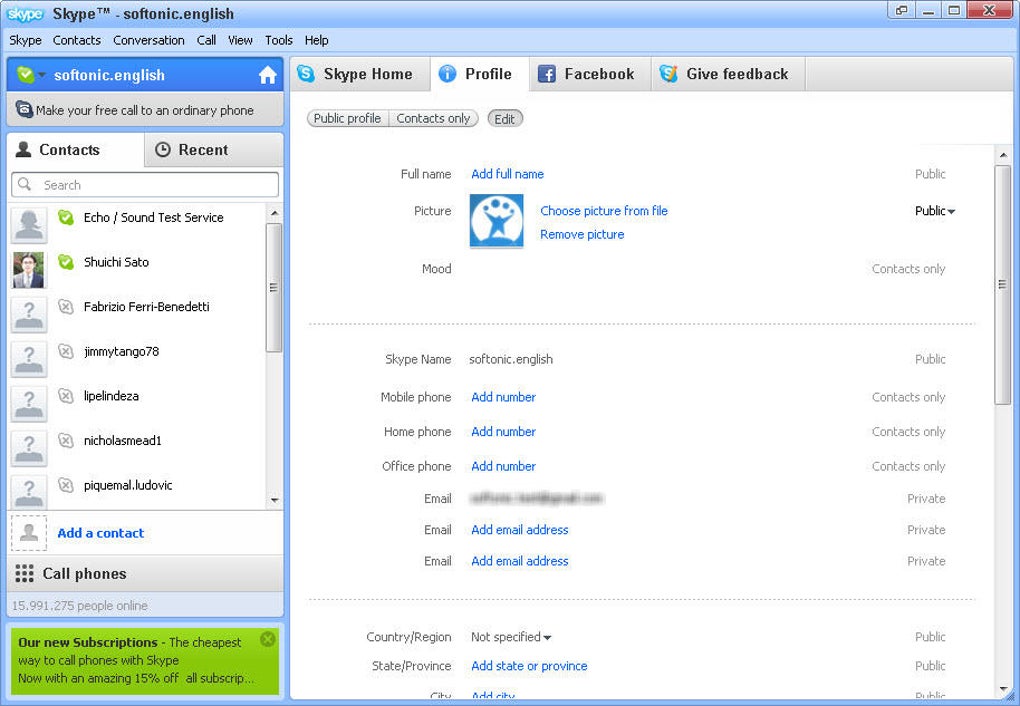The height and width of the screenshot is (706, 1020).
Task: Click the profile picture avatar image
Action: coord(496,221)
